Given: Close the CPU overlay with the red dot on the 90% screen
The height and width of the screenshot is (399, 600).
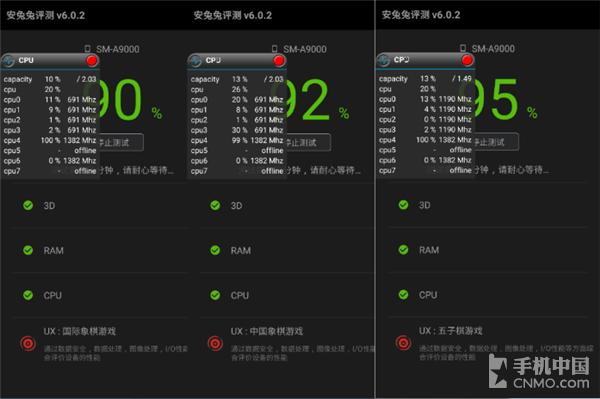Looking at the screenshot, I should [x=92, y=60].
